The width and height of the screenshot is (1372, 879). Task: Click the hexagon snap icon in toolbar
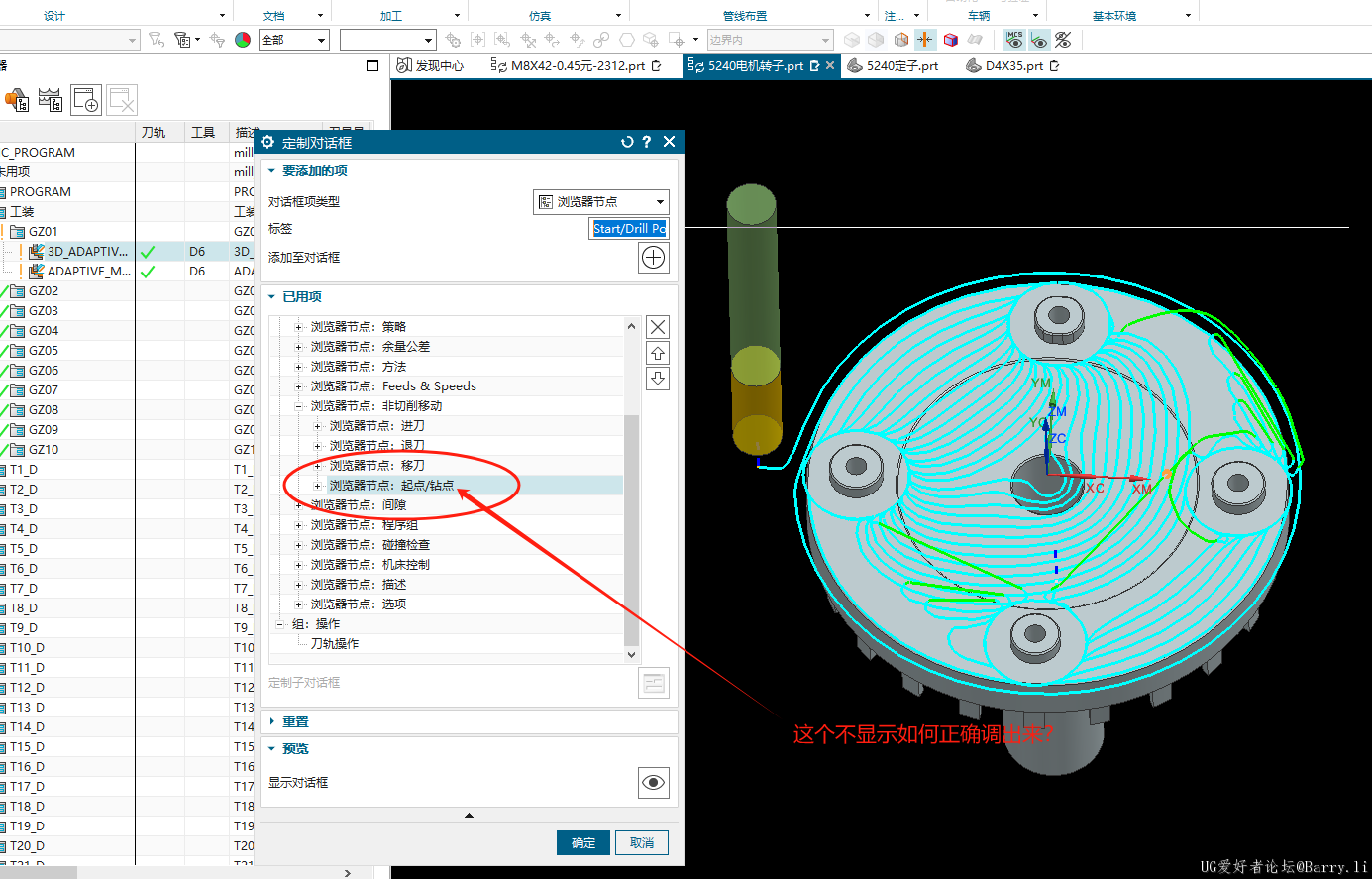(x=627, y=40)
